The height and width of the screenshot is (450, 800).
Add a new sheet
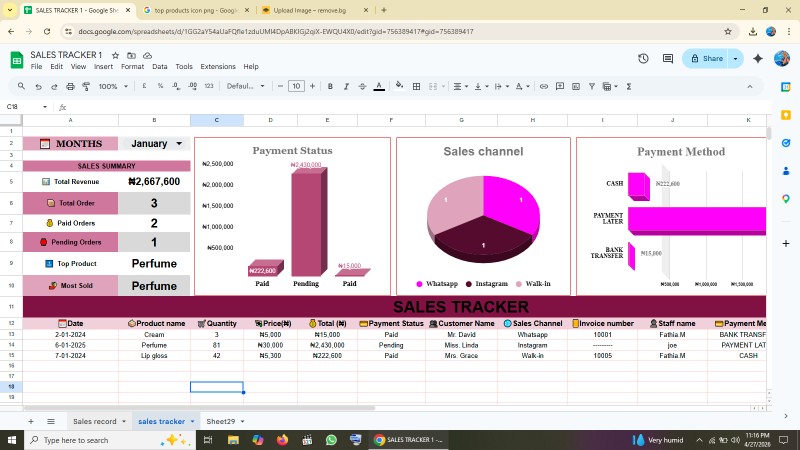click(31, 421)
